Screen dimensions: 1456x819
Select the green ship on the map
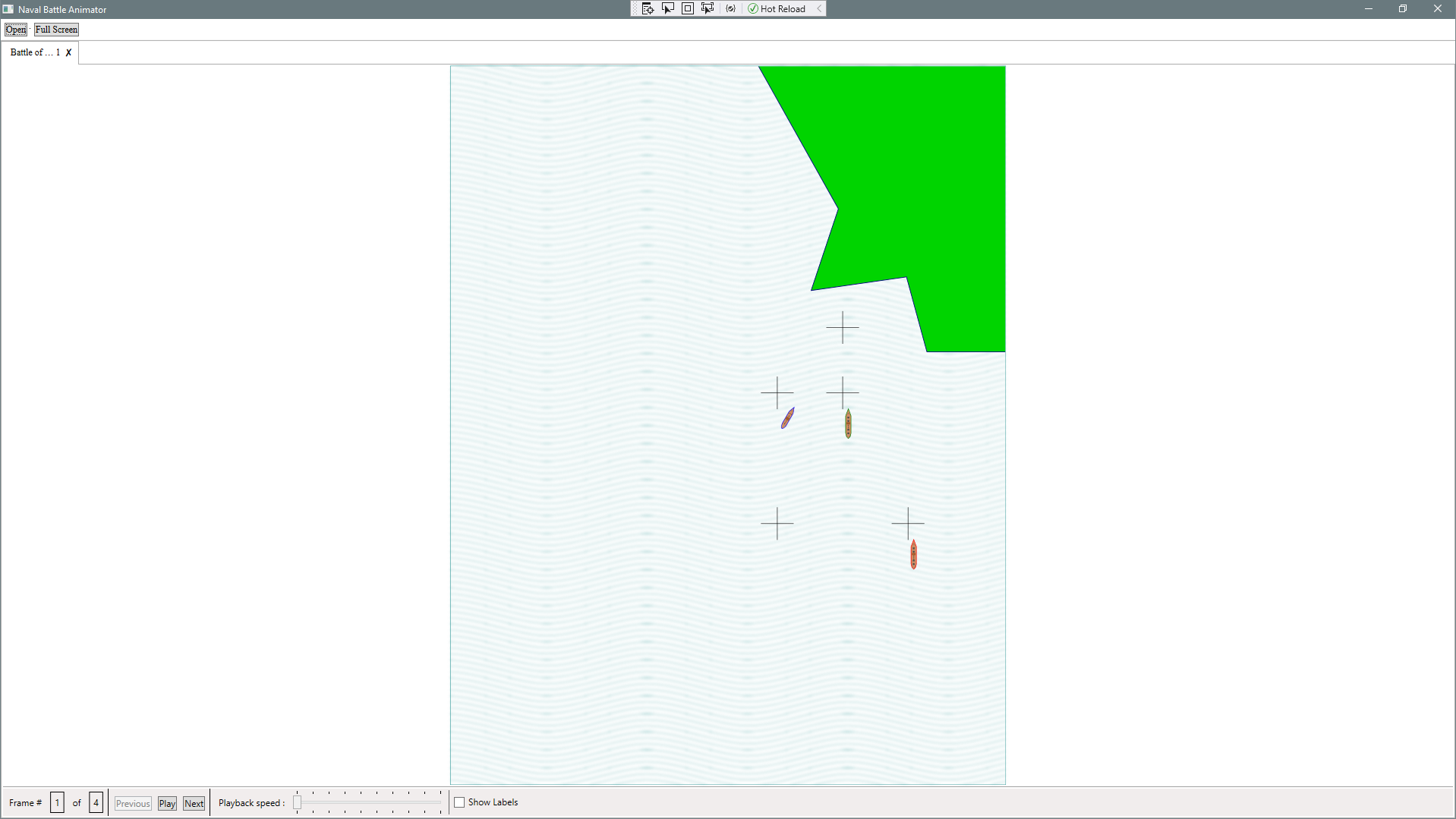click(848, 424)
